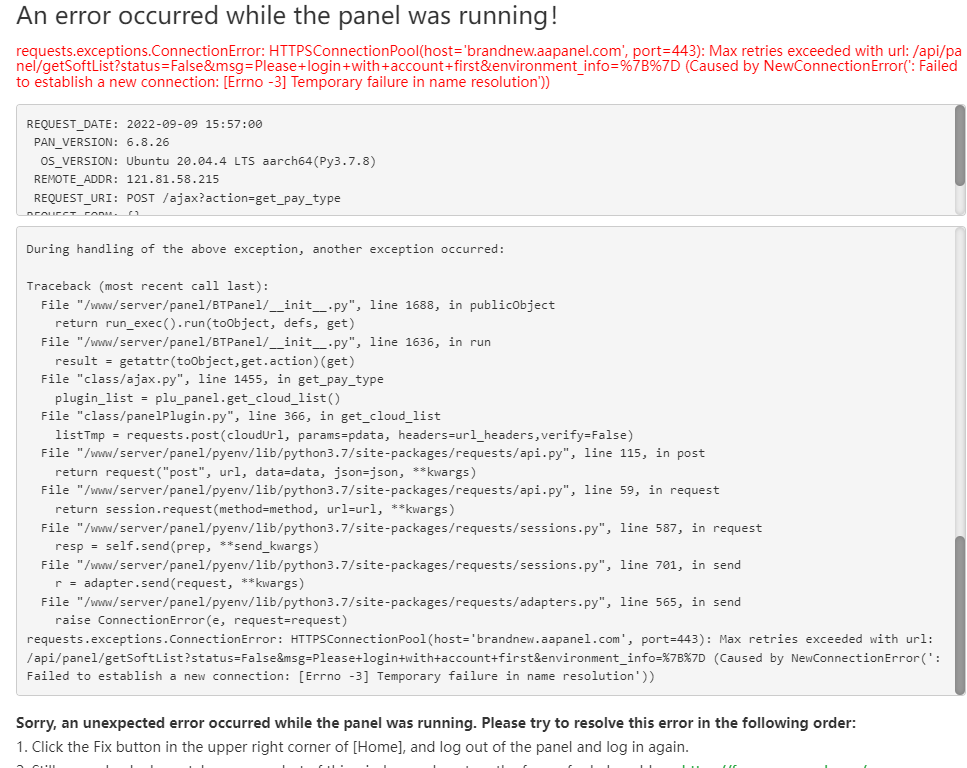Click the "An error occurred" page heading
Image resolution: width=967 pixels, height=768 pixels.
(287, 17)
